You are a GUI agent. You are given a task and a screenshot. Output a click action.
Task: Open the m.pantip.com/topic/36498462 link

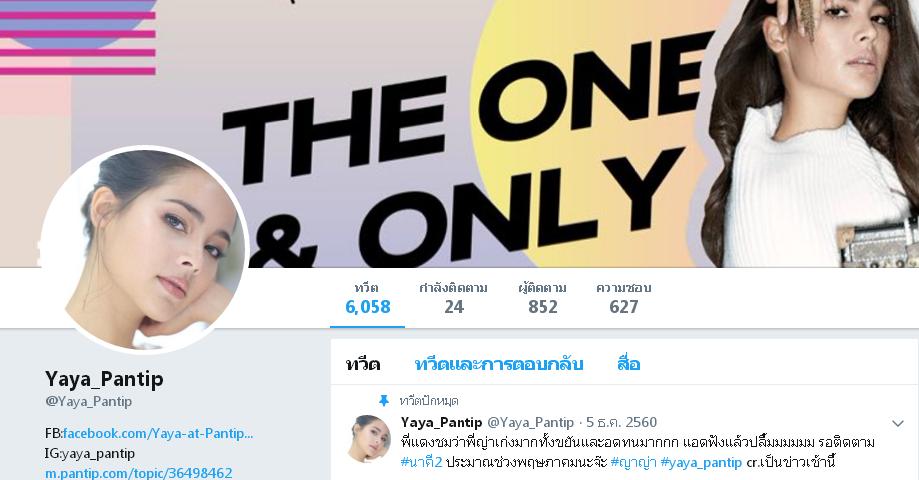click(x=139, y=472)
